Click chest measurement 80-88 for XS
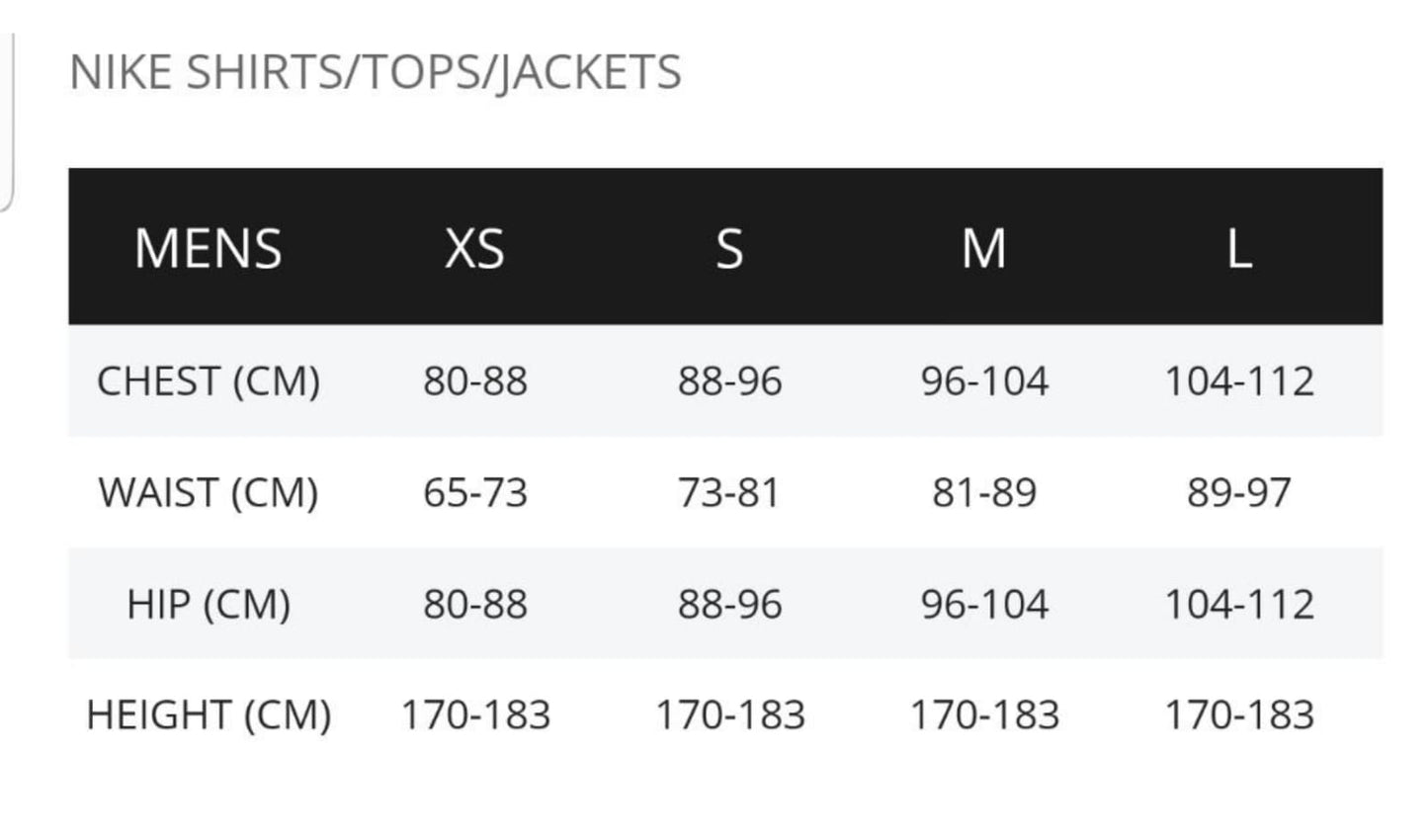 point(475,381)
